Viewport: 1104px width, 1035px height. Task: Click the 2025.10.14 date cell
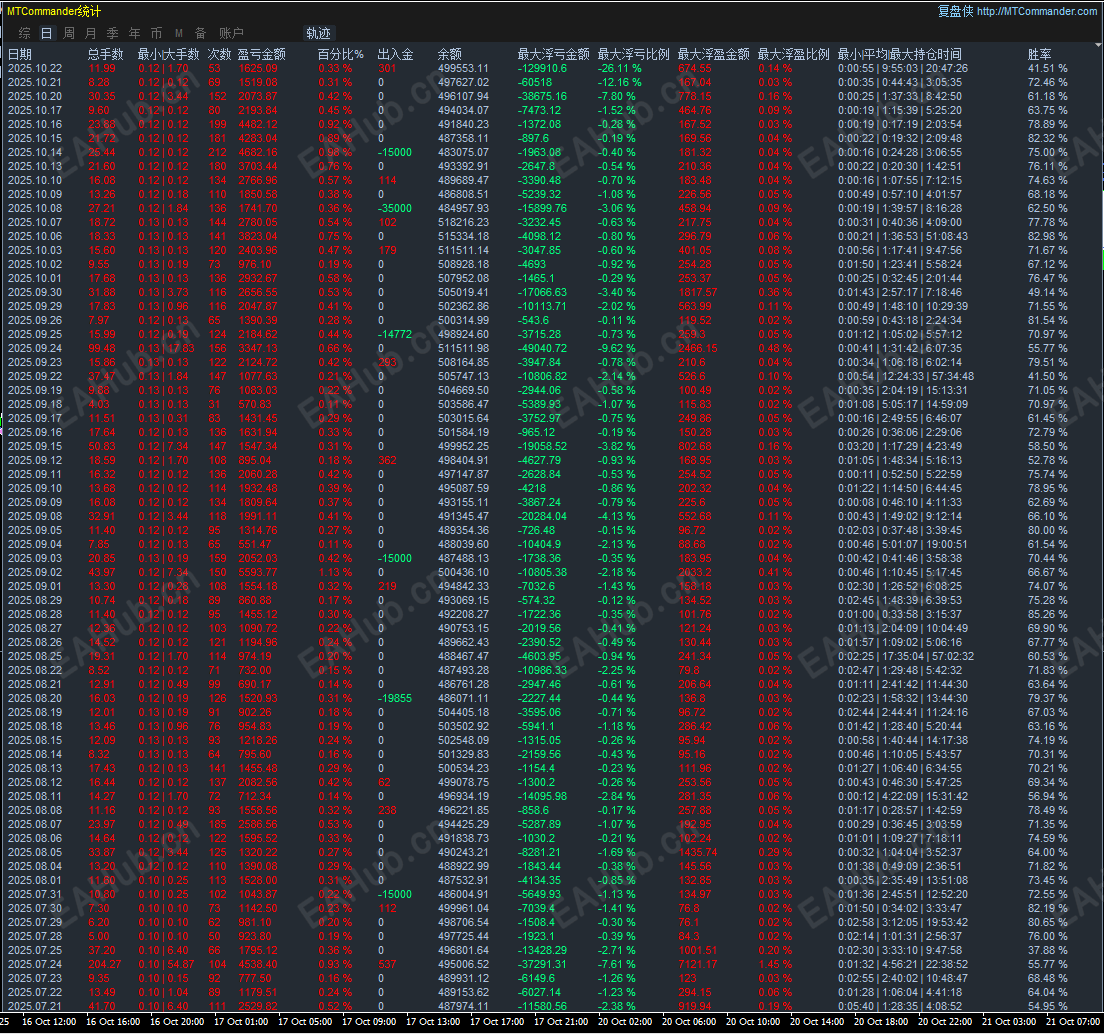click(x=35, y=152)
